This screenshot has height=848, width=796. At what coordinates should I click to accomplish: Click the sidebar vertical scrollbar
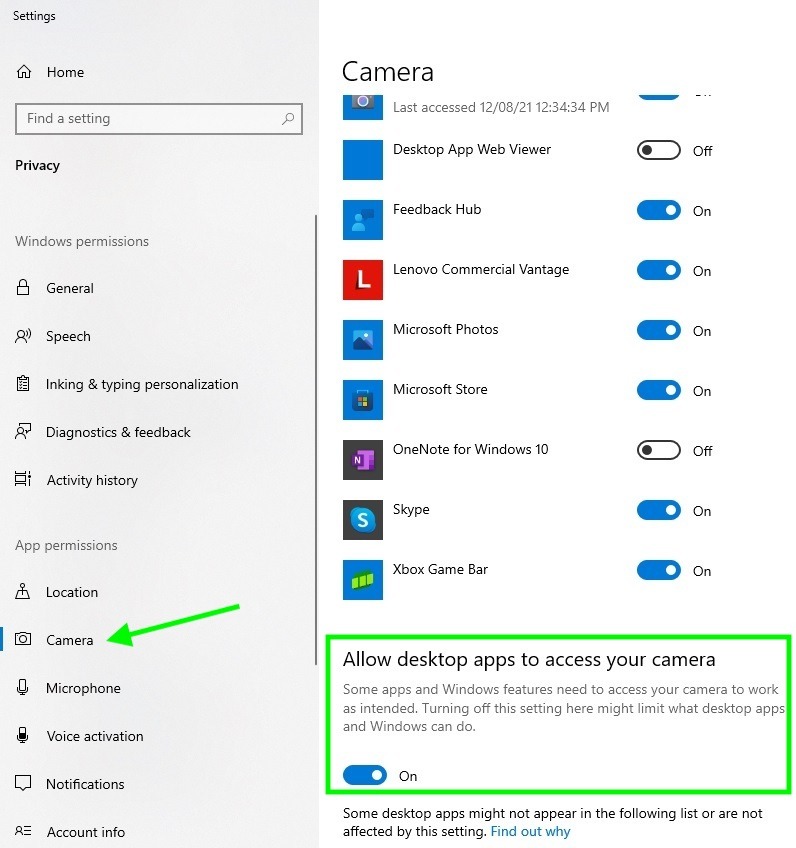click(x=316, y=440)
